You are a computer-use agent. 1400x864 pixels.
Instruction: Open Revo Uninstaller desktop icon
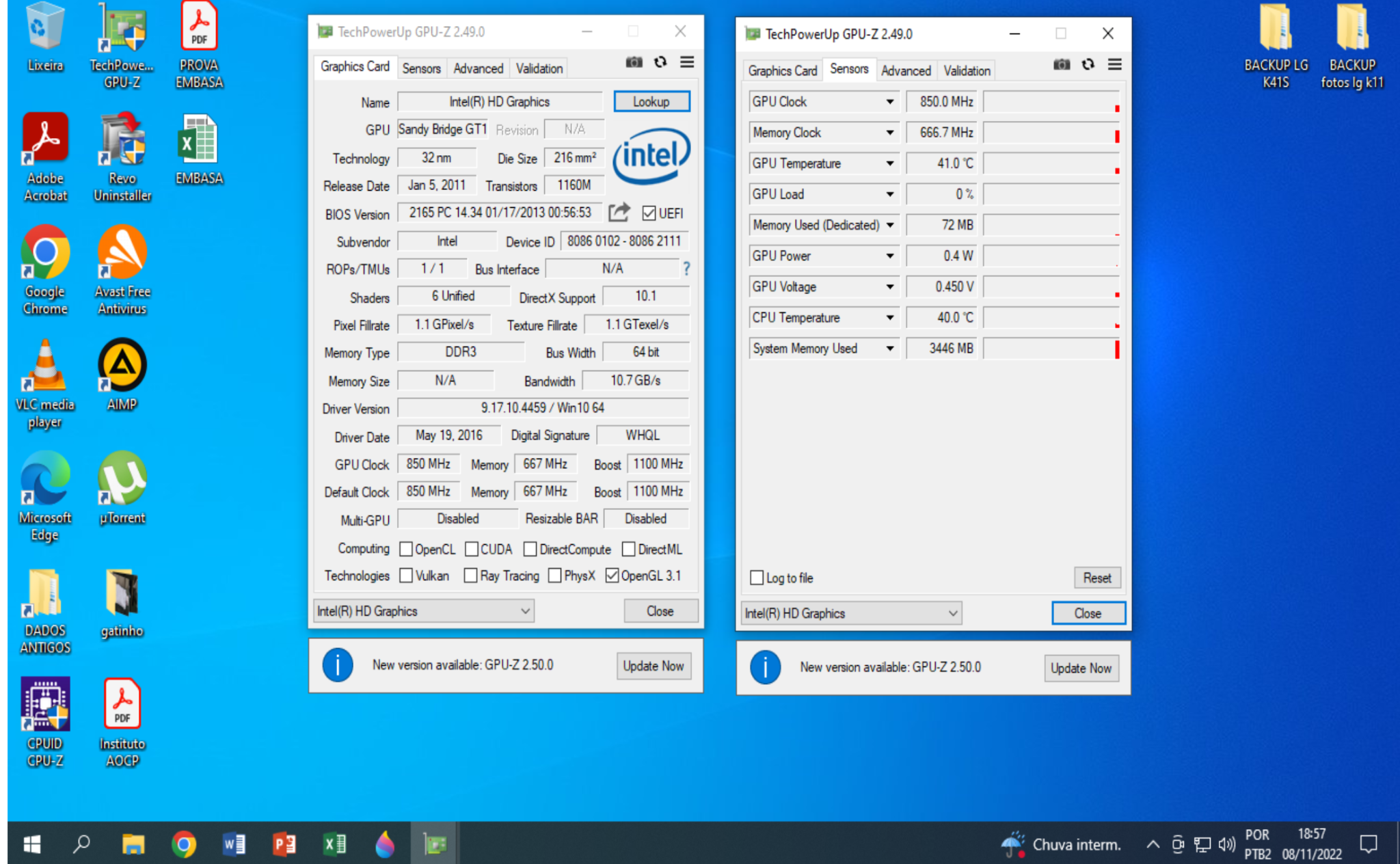[122, 157]
